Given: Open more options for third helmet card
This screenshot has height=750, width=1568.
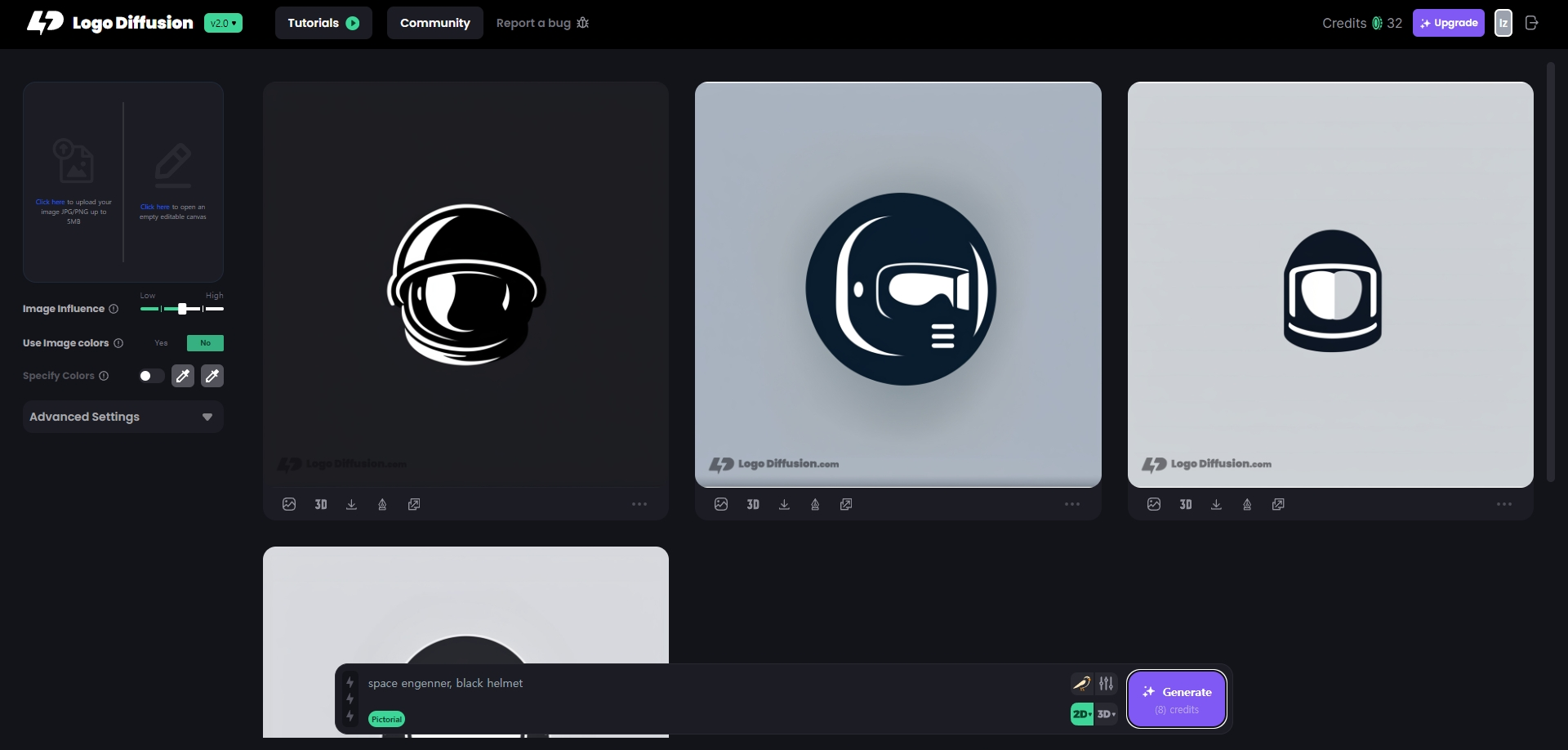Looking at the screenshot, I should point(1504,504).
